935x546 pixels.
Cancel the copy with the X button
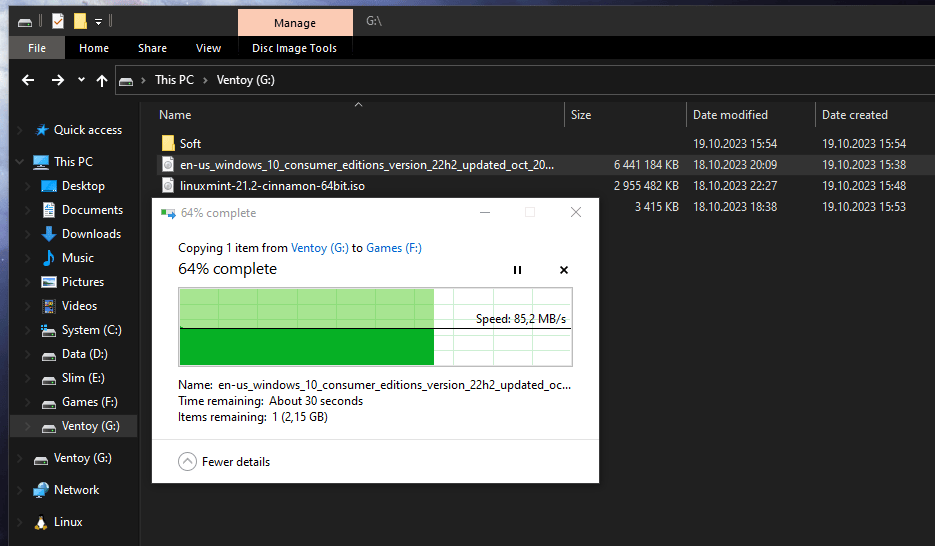(563, 270)
